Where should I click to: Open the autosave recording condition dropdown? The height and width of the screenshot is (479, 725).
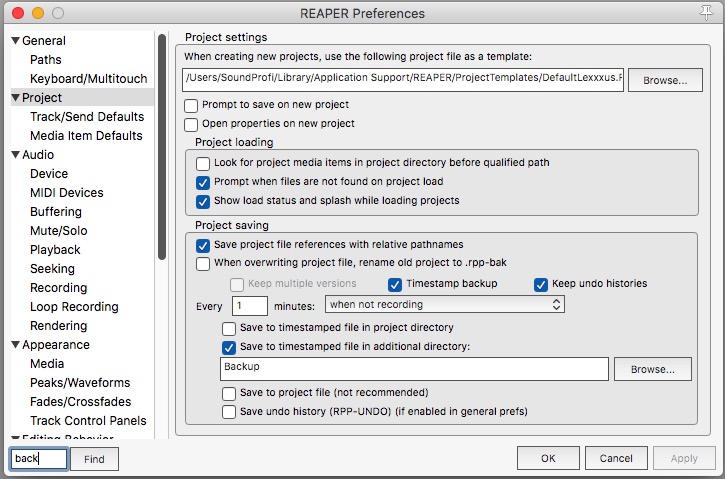(x=445, y=304)
